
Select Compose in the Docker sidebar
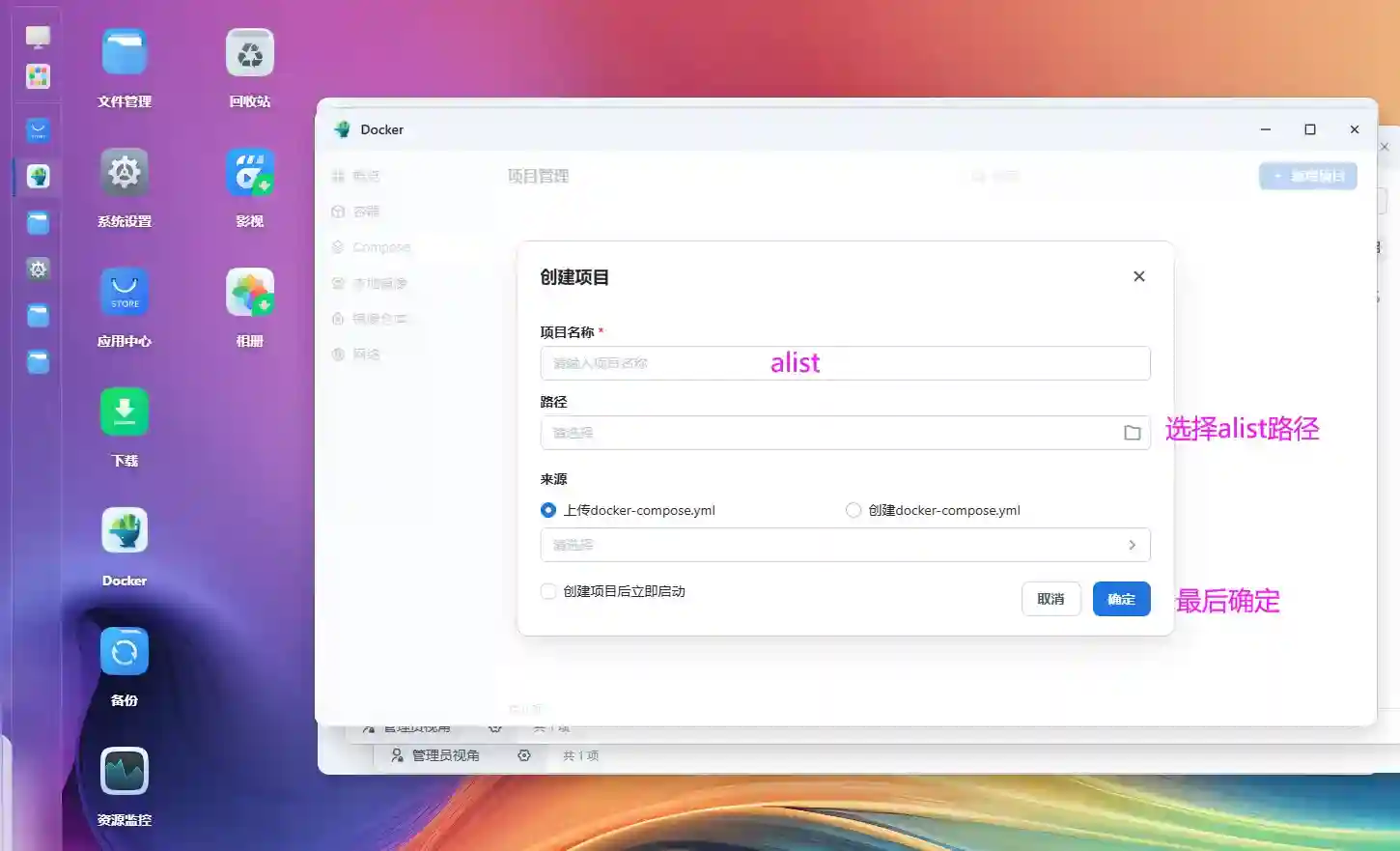(x=381, y=247)
